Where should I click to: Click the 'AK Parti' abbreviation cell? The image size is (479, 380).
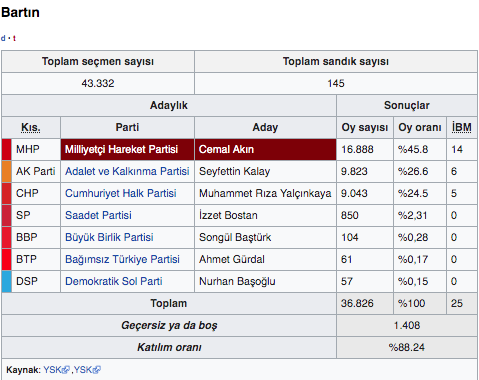click(36, 171)
